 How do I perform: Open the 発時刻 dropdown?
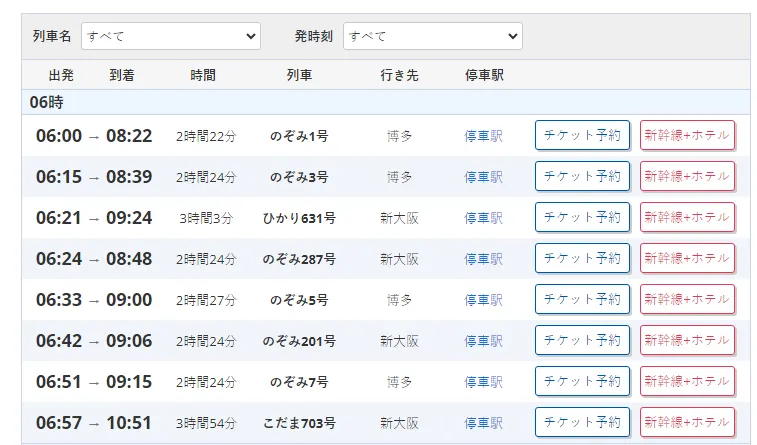point(433,36)
